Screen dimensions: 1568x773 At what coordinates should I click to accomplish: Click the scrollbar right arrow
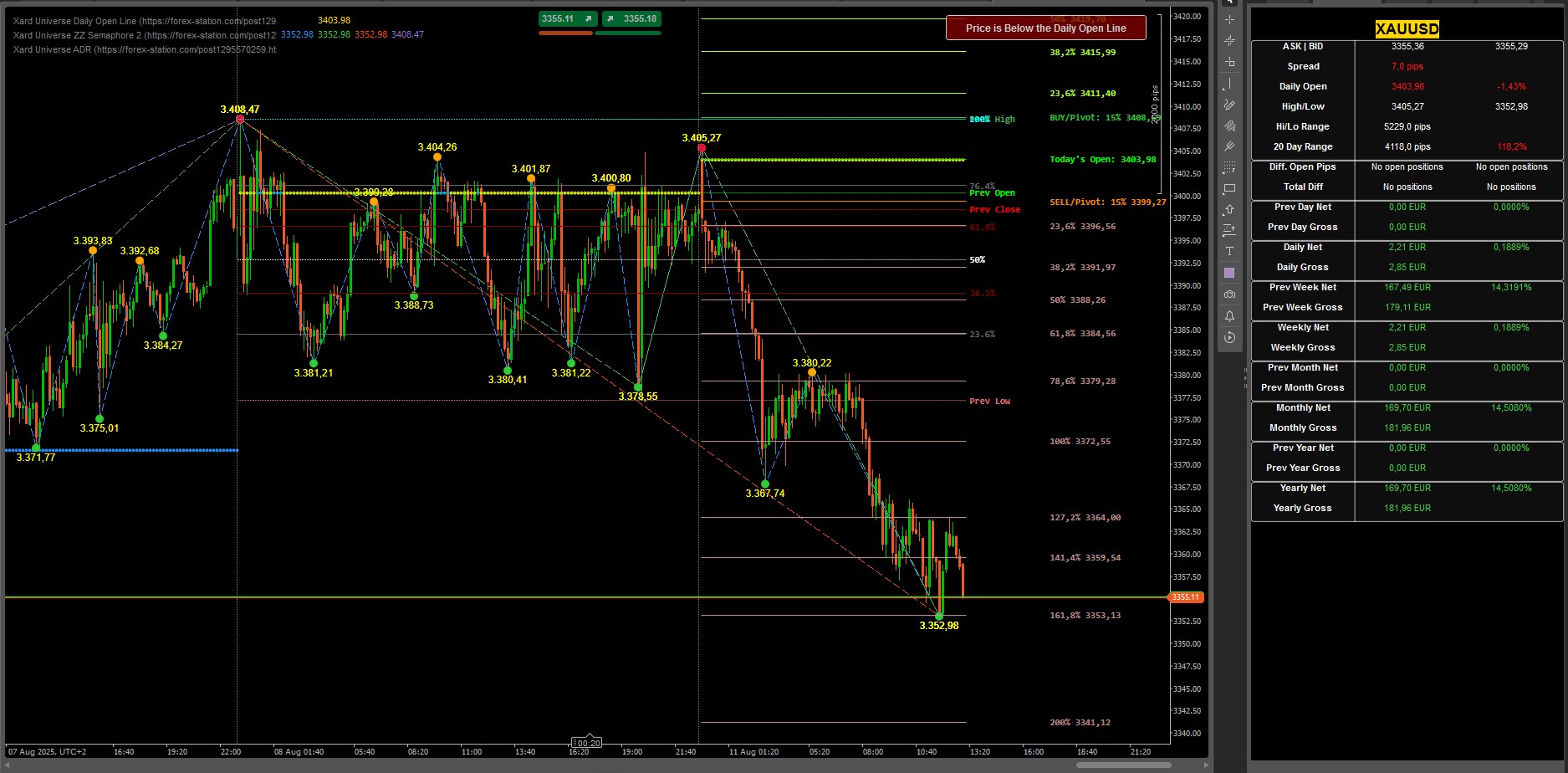1205,765
